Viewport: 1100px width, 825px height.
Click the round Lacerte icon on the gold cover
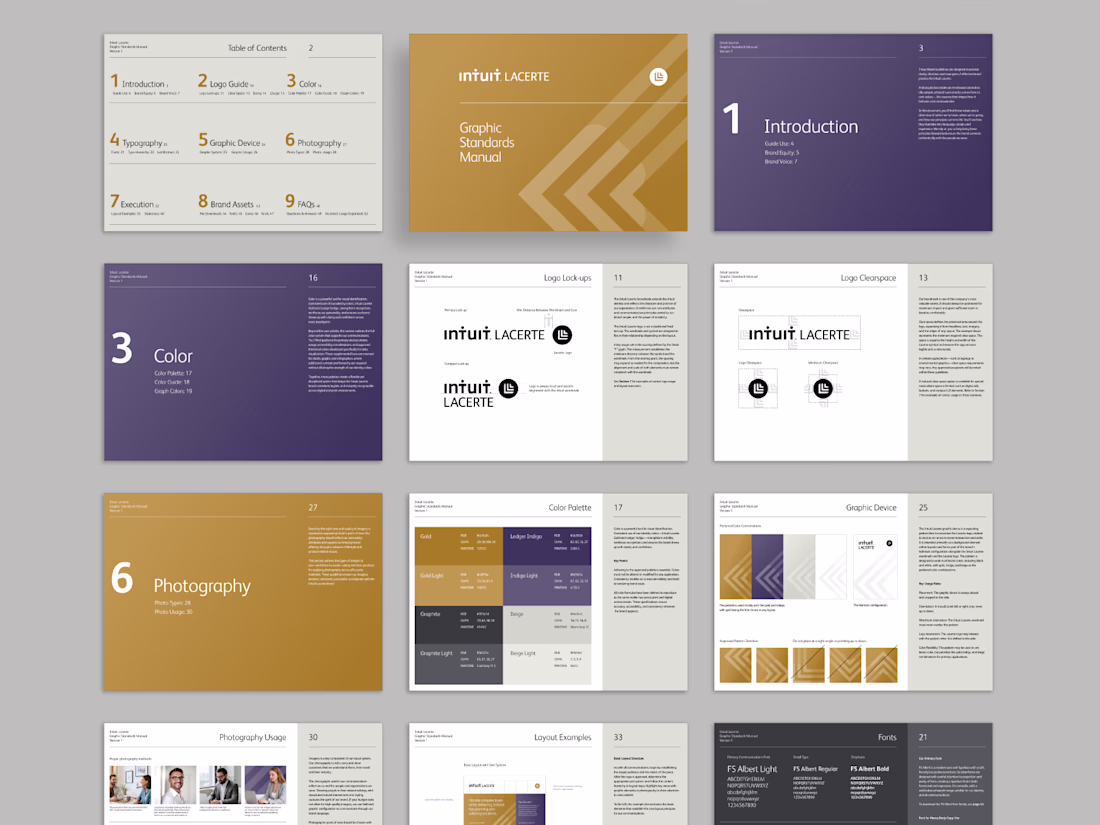658,76
